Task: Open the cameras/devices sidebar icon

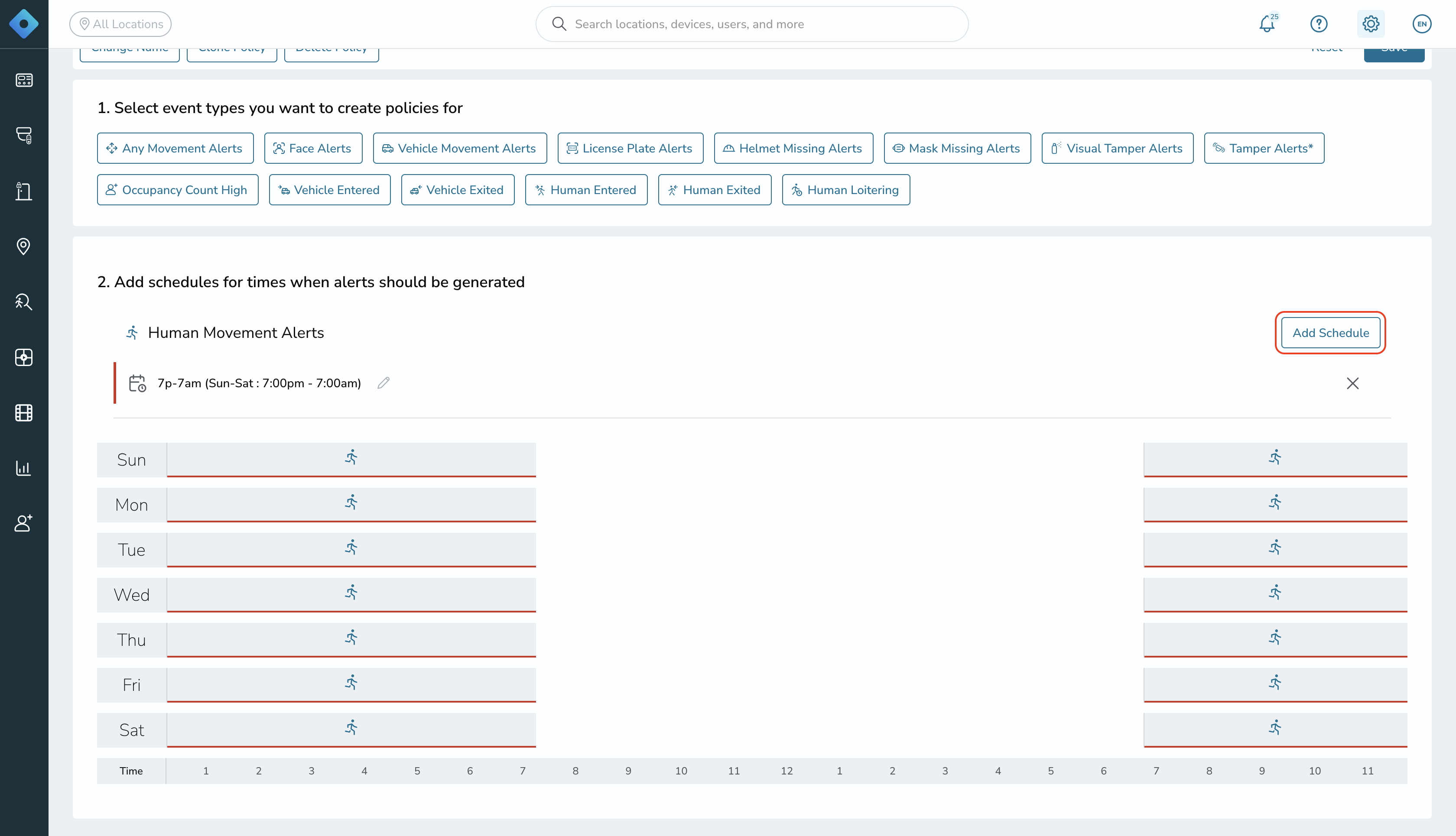Action: (x=23, y=135)
